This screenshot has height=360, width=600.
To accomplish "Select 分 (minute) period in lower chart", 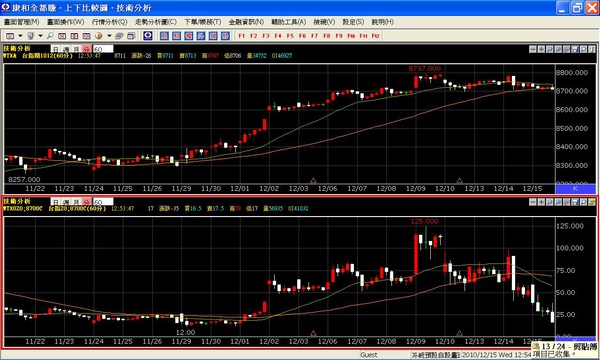I will coord(87,202).
